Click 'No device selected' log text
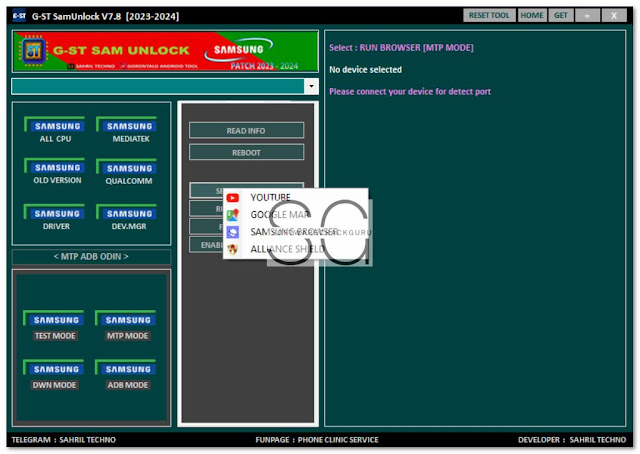Viewport: 640px width, 454px height. 365,70
